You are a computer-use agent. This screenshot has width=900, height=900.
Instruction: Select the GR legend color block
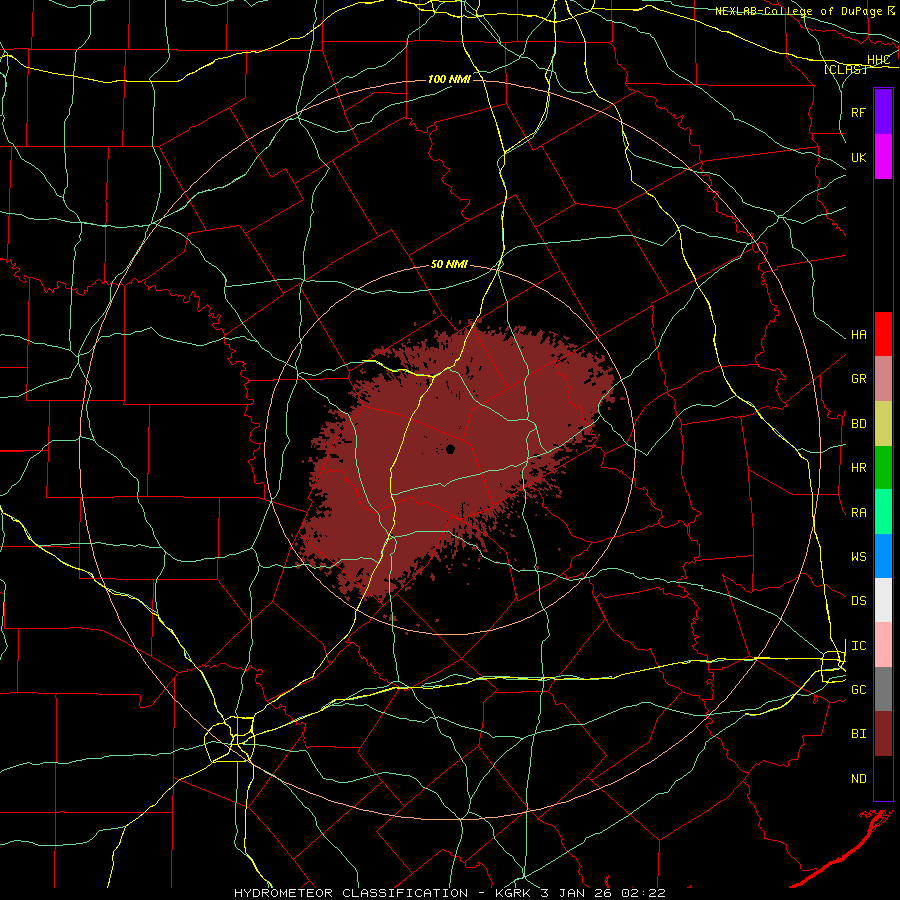883,379
